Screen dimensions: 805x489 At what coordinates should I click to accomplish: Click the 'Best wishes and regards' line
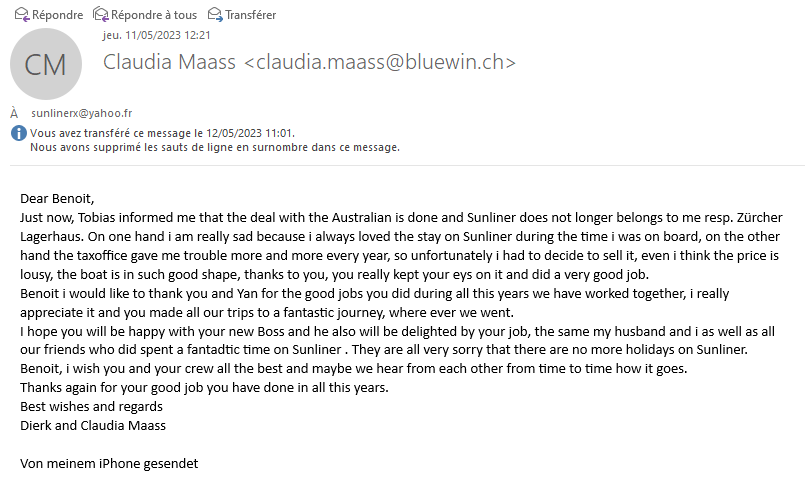click(x=91, y=406)
